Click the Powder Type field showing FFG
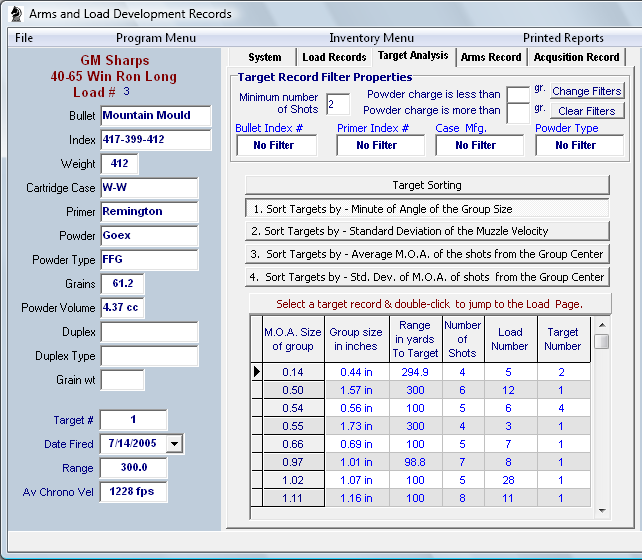The image size is (642, 560). pyautogui.click(x=149, y=260)
